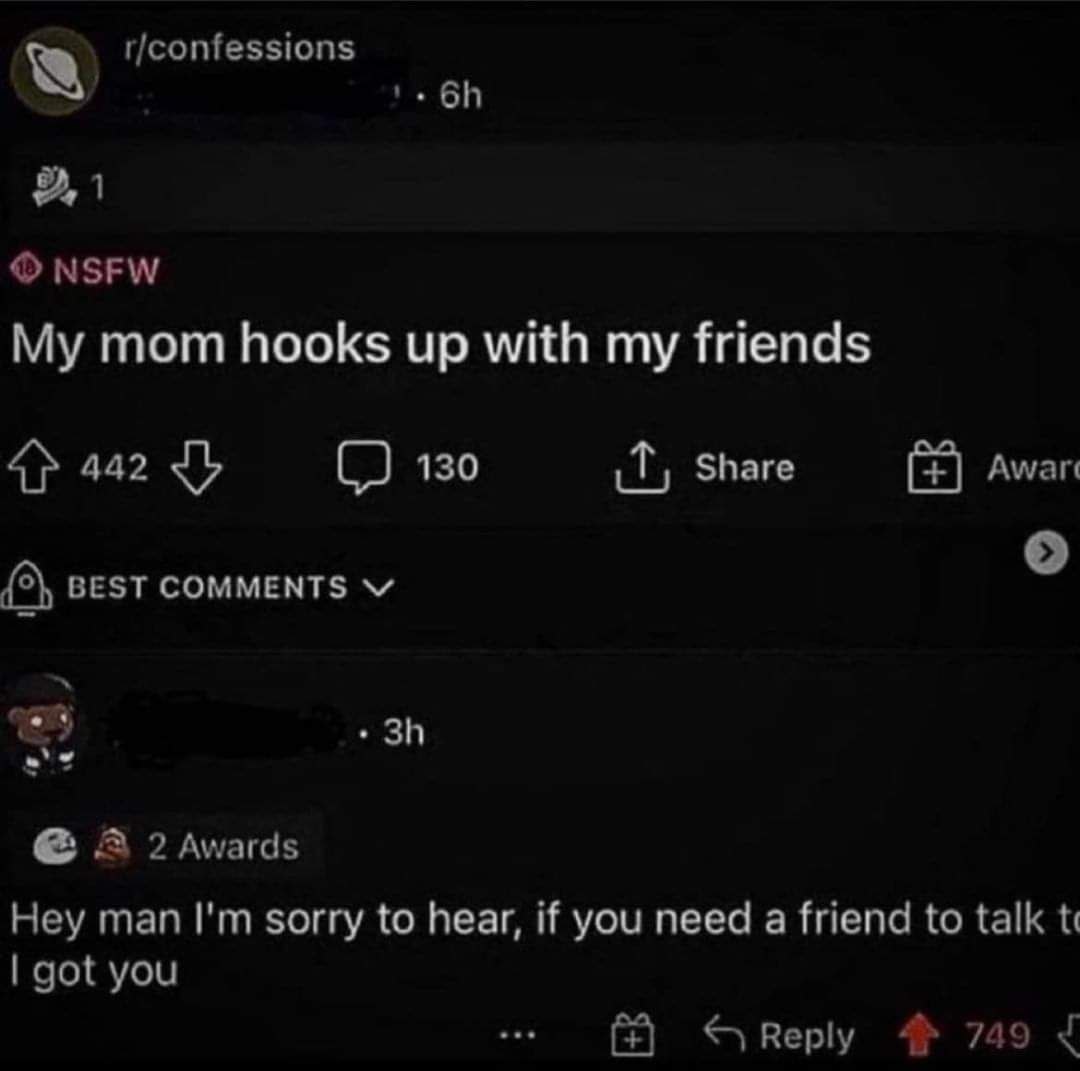This screenshot has height=1071, width=1080.
Task: Tap the gray circular next arrow
Action: [x=1046, y=552]
